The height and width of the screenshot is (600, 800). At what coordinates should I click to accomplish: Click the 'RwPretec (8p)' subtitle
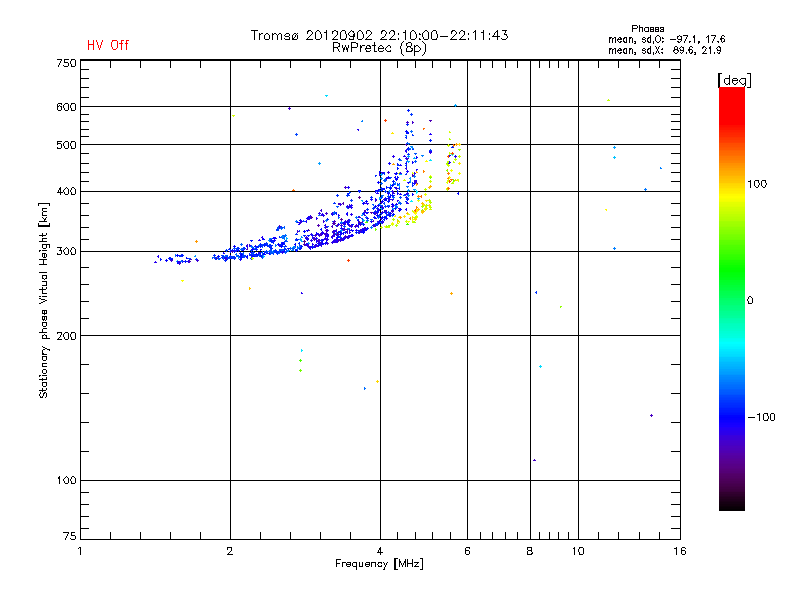point(379,48)
